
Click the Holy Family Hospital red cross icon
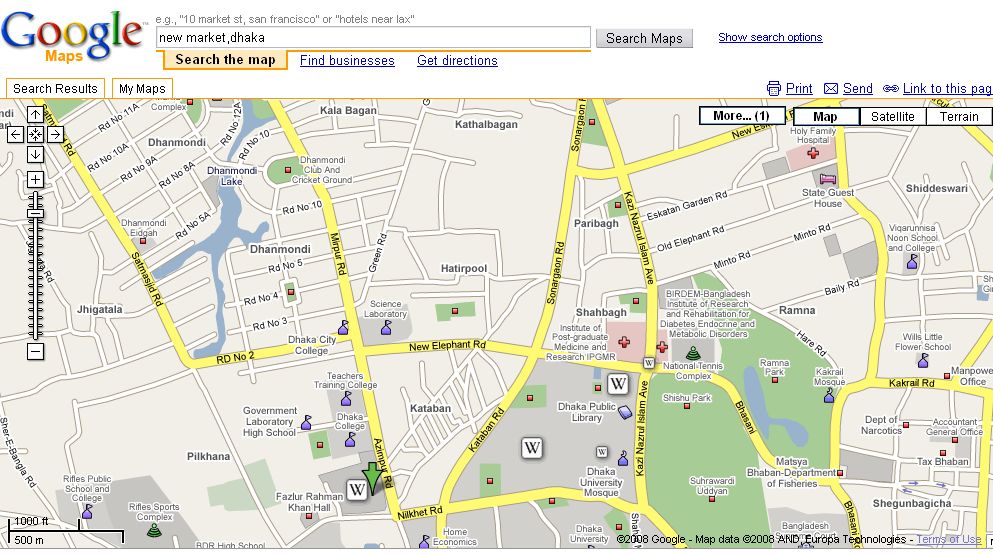[813, 153]
